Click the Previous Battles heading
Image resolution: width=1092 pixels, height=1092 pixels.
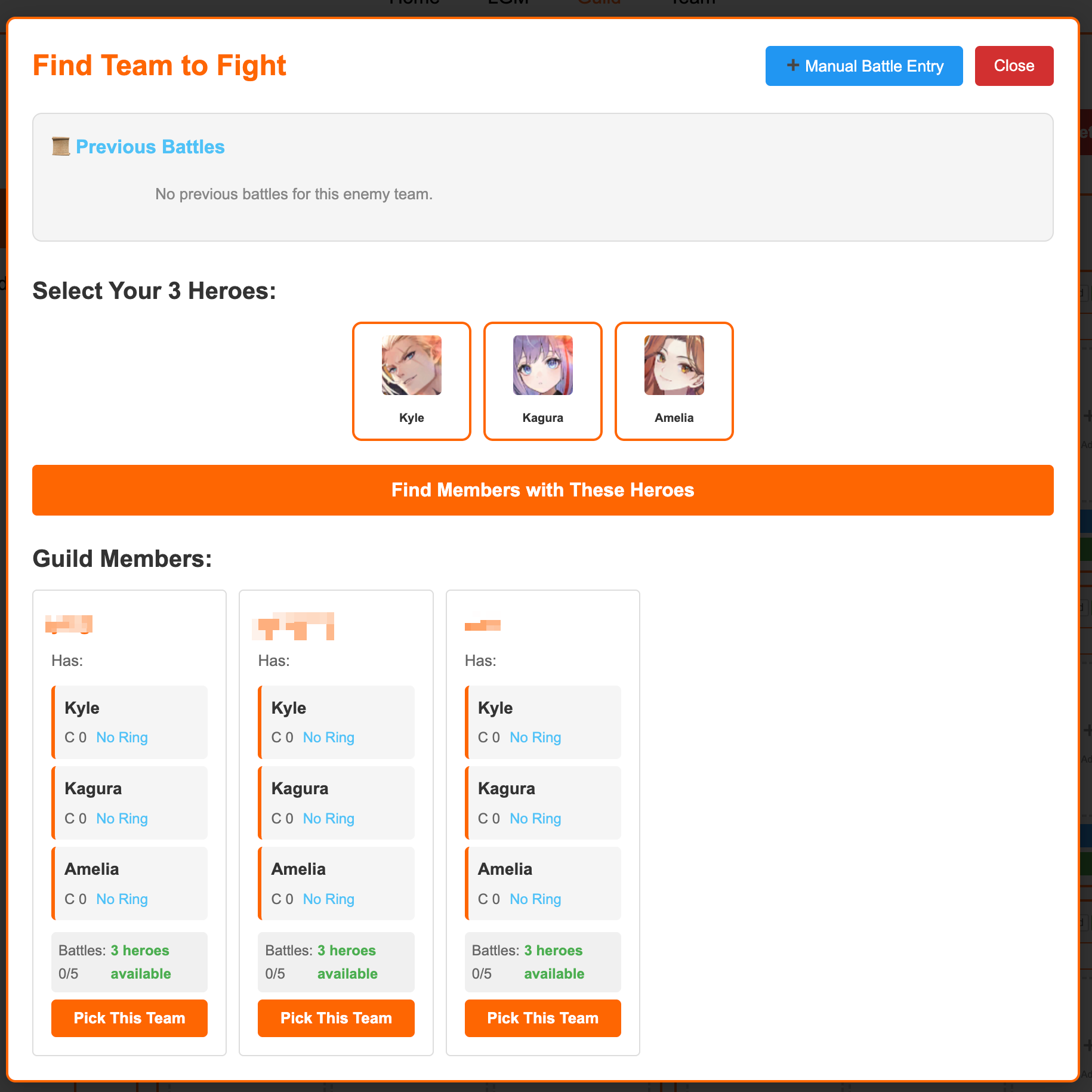pyautogui.click(x=150, y=147)
